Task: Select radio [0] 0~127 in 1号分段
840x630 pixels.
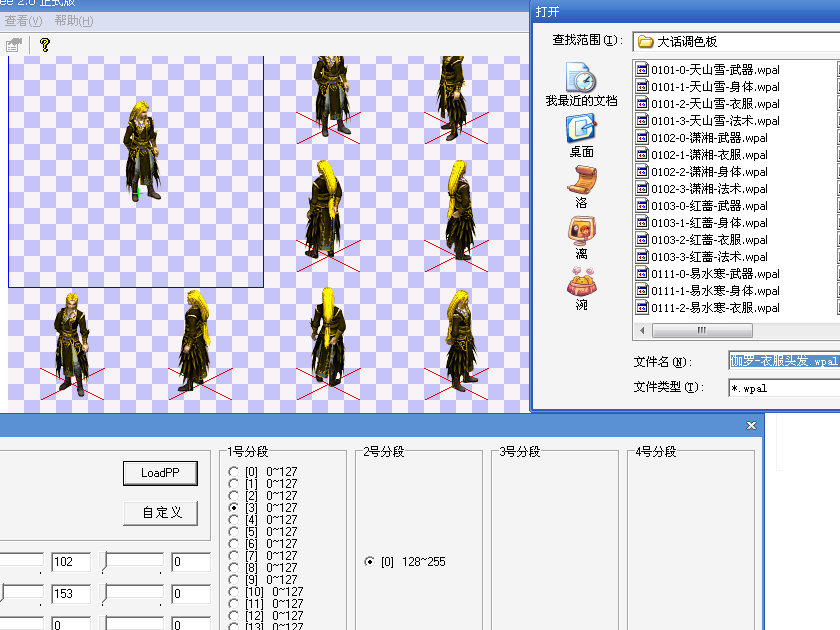Action: [x=233, y=471]
